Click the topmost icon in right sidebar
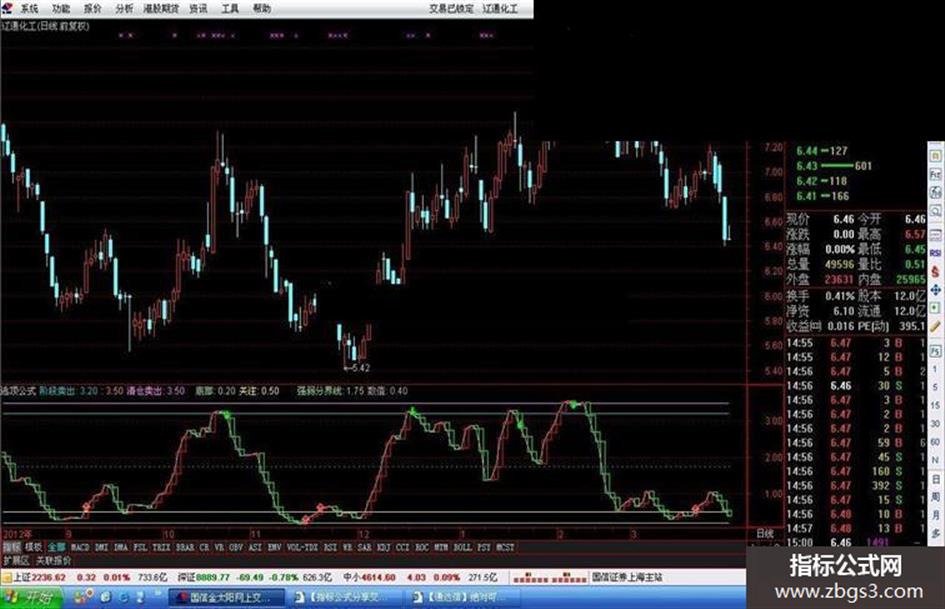Viewport: 945px width, 609px height. click(x=935, y=154)
